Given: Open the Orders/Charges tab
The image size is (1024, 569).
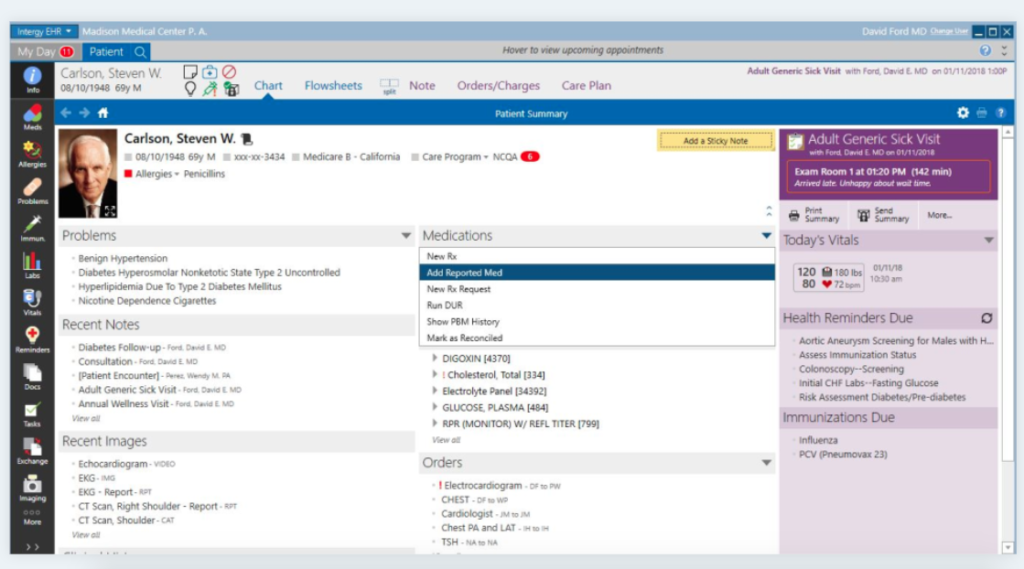Looking at the screenshot, I should click(498, 86).
